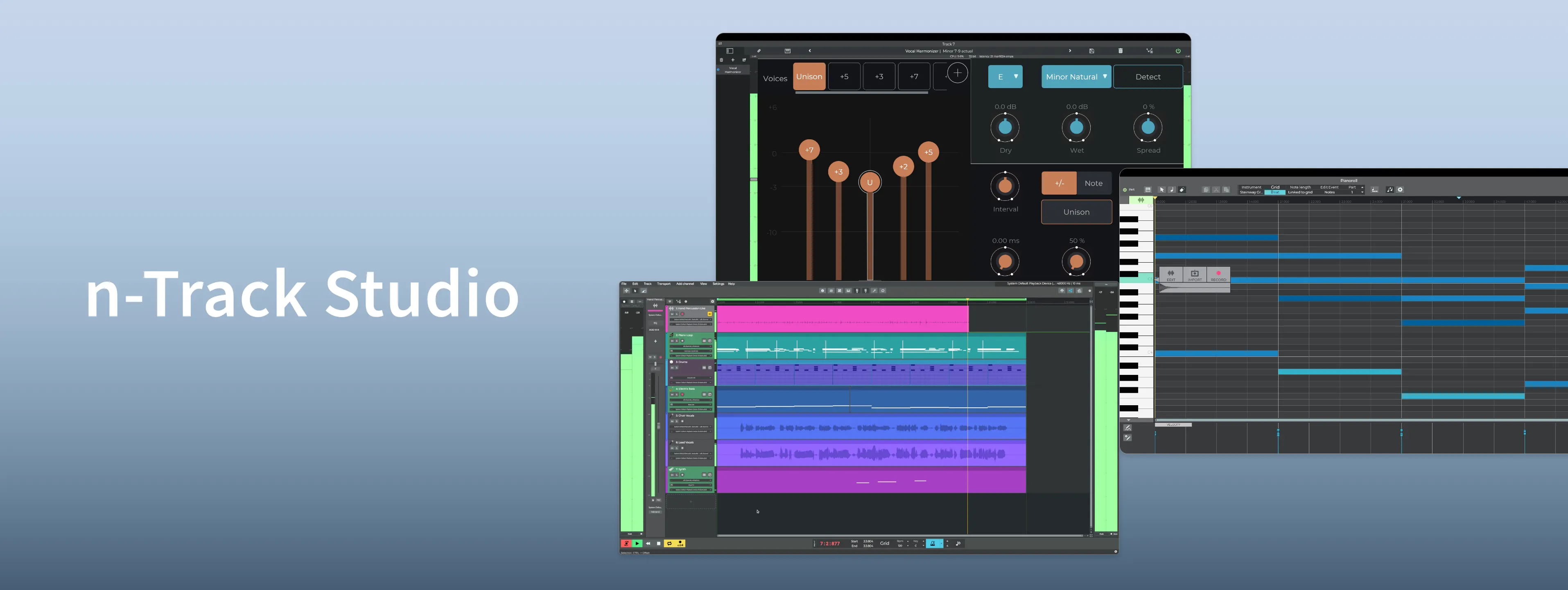The width and height of the screenshot is (1568, 590).
Task: Open the metronome dropdown arrow
Action: point(942,544)
